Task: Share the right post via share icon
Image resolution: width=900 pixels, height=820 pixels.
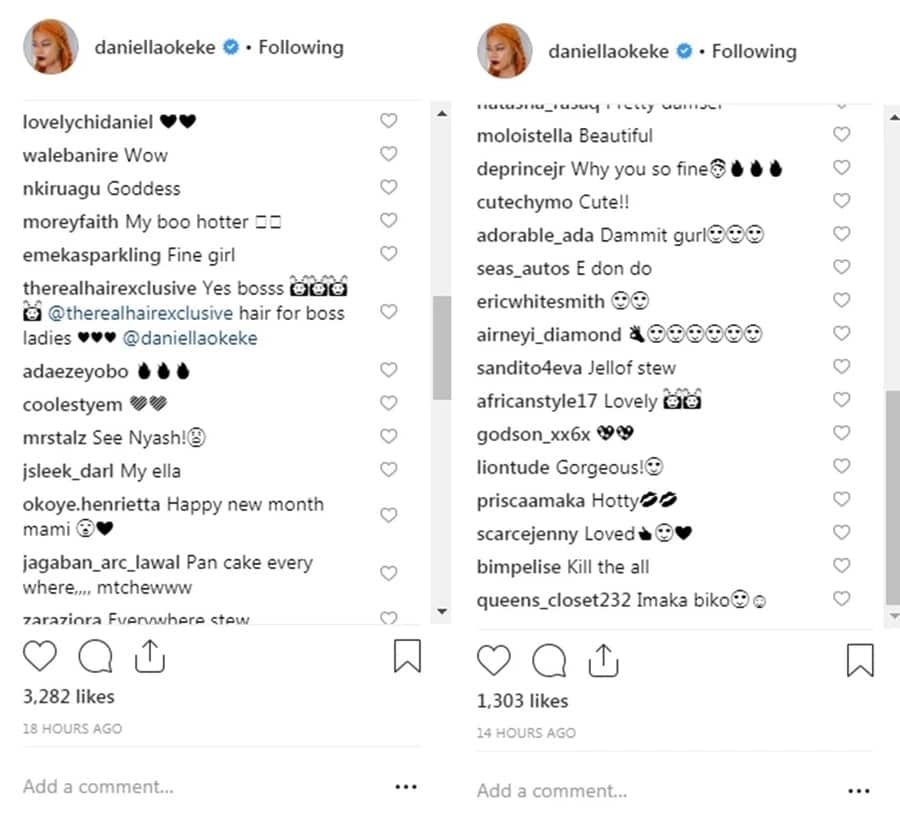Action: coord(602,660)
